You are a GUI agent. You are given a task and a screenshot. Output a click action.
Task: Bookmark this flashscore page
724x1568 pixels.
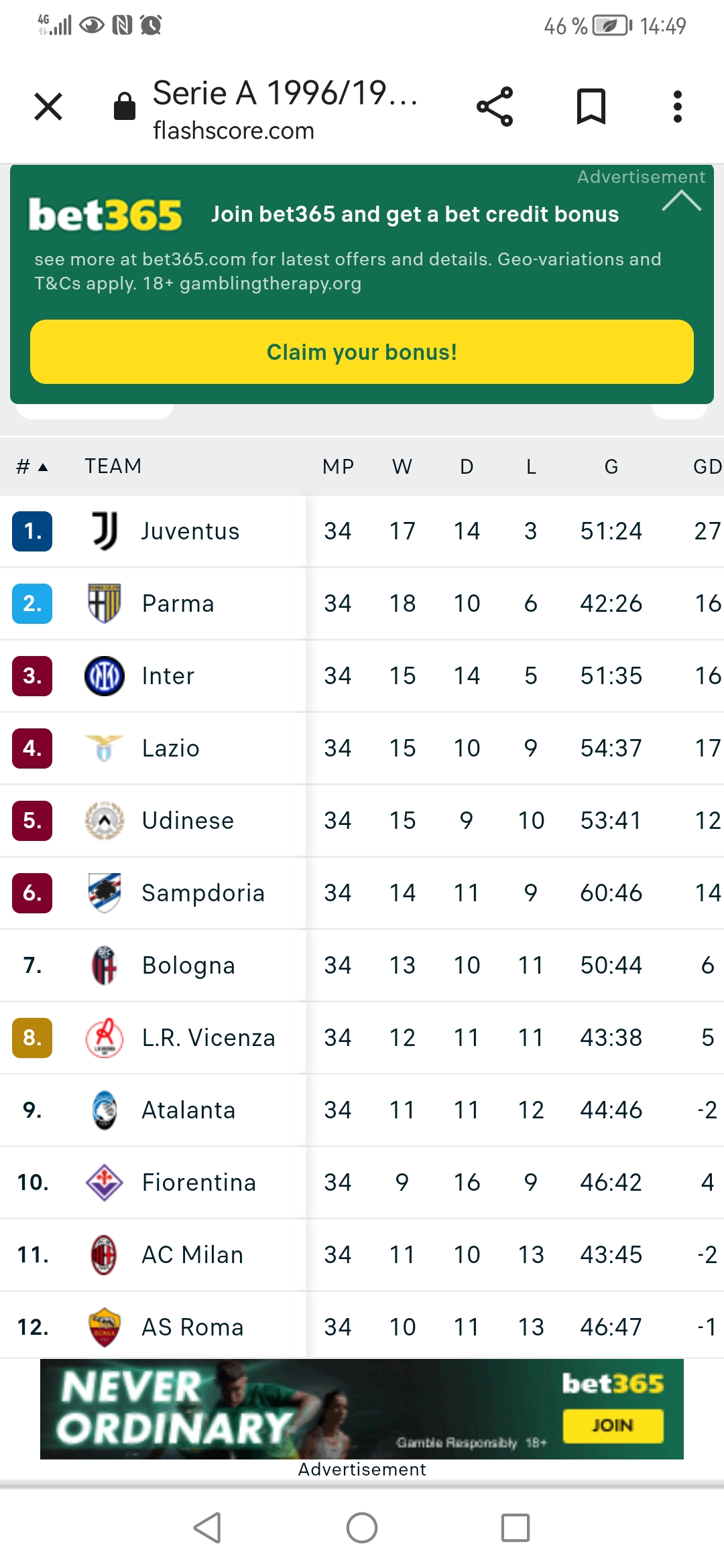point(591,107)
